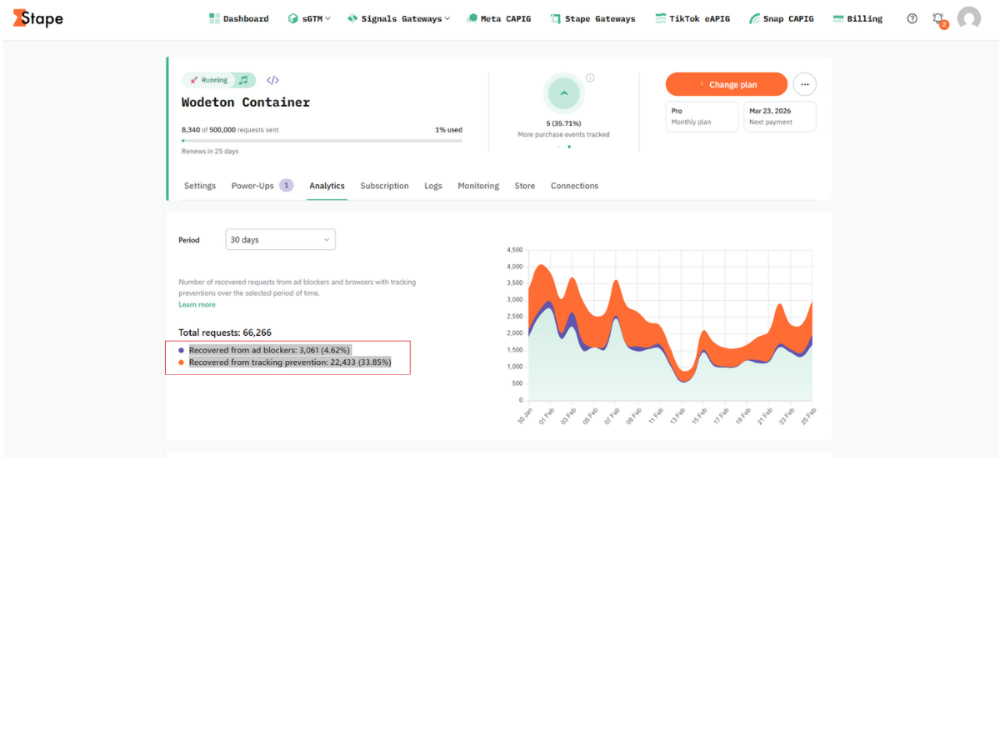Click the 25 Feb chart axis label
The image size is (1000, 750).
[x=809, y=416]
